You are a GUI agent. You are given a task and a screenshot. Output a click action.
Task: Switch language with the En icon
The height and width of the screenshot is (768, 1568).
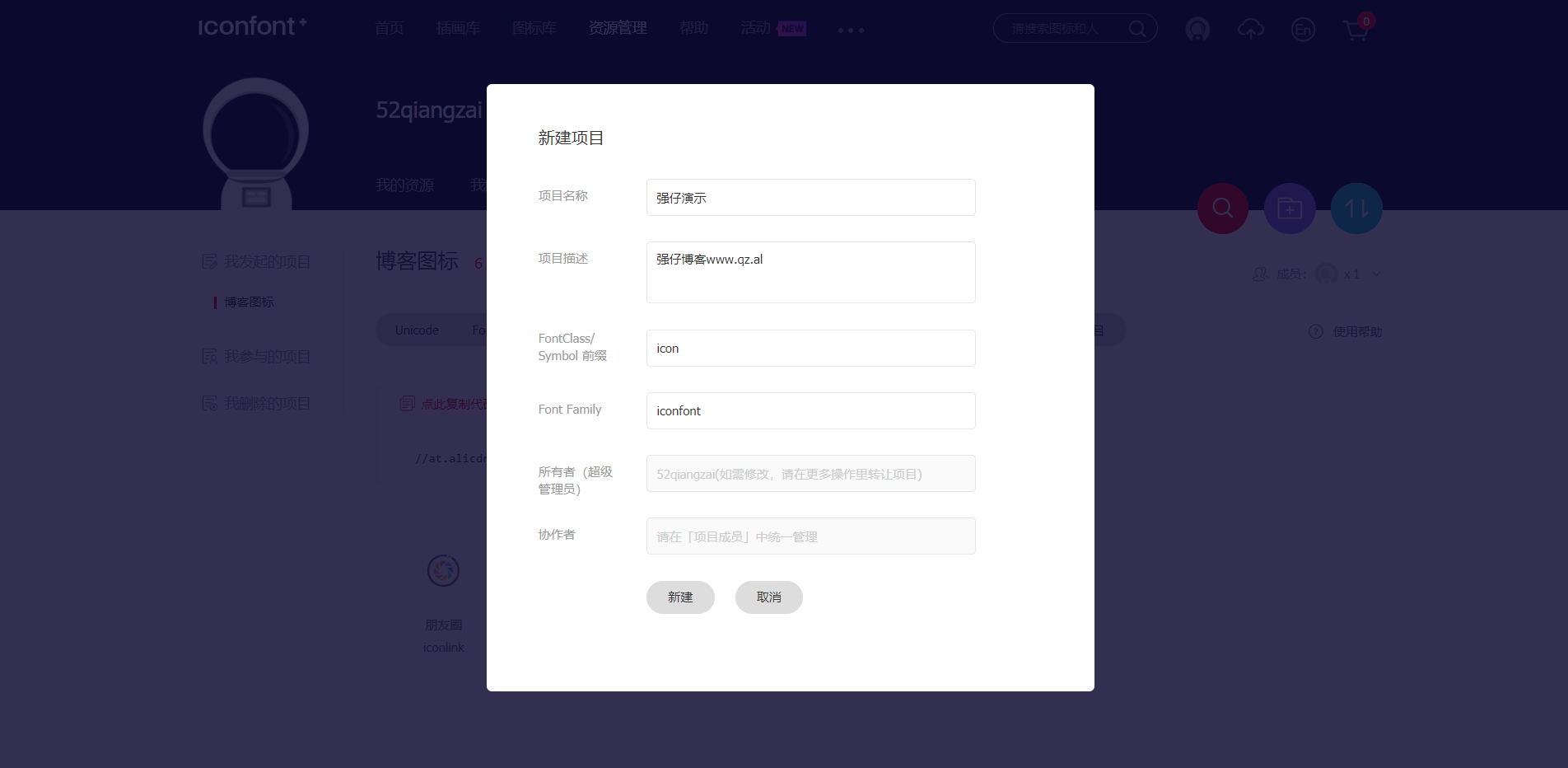point(1303,30)
